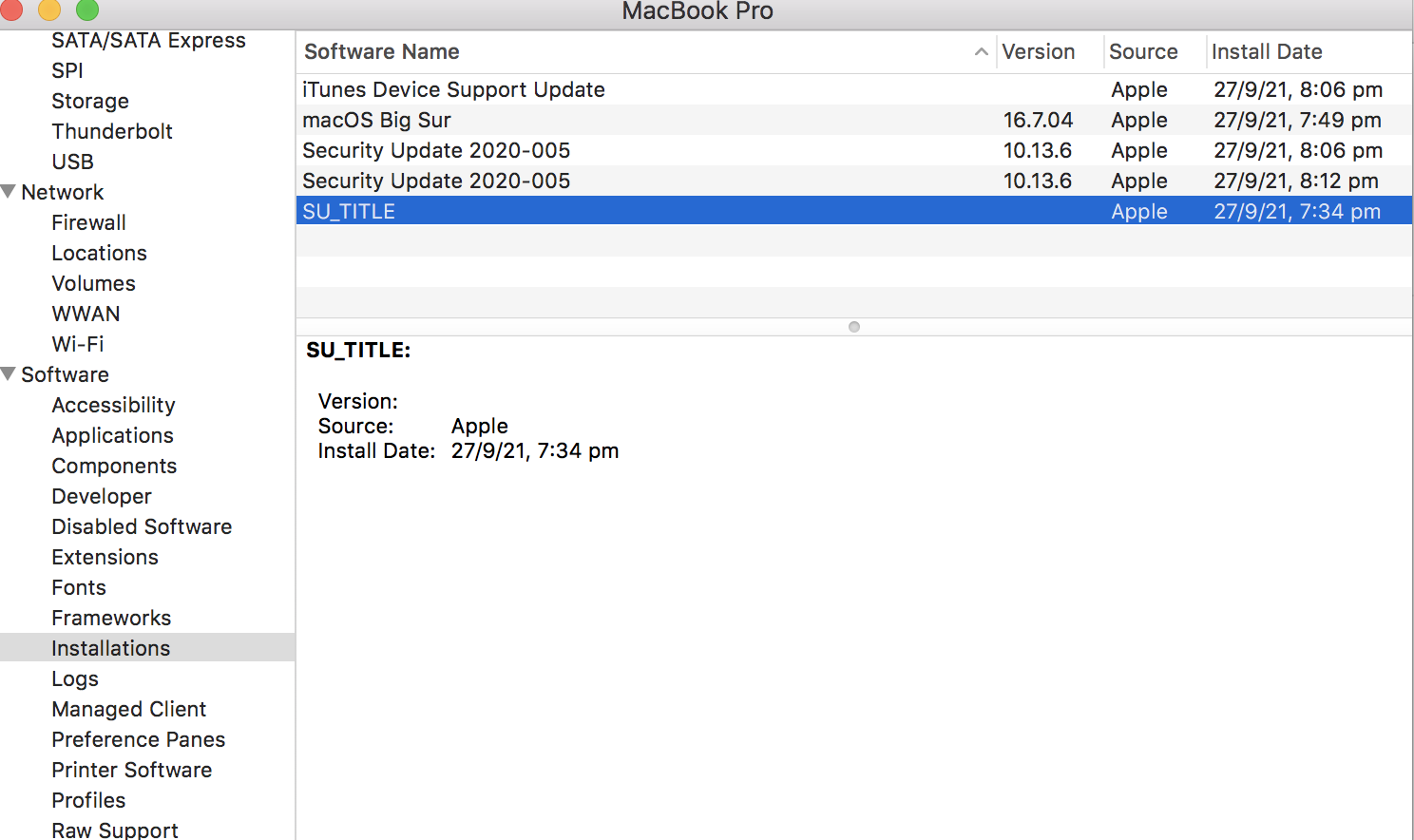Select the macOS Big Sur row
The height and width of the screenshot is (840, 1414).
tap(854, 120)
